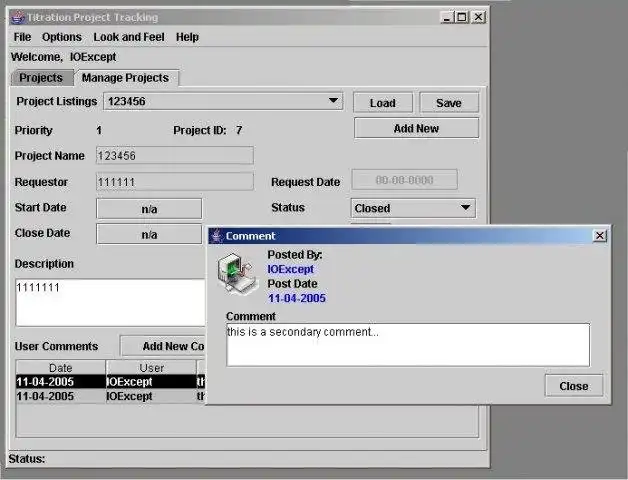
Task: Switch to the Manage Projects tab
Action: pos(125,78)
